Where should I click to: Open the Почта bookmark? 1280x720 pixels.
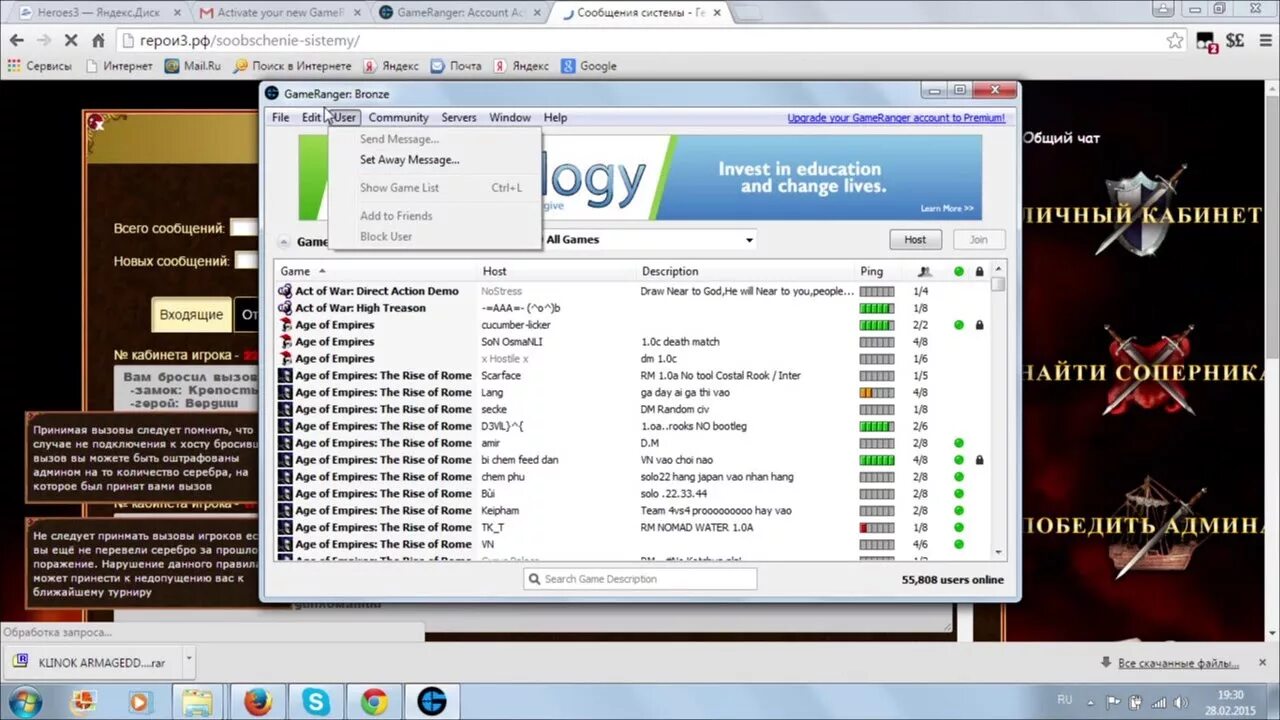coord(456,66)
